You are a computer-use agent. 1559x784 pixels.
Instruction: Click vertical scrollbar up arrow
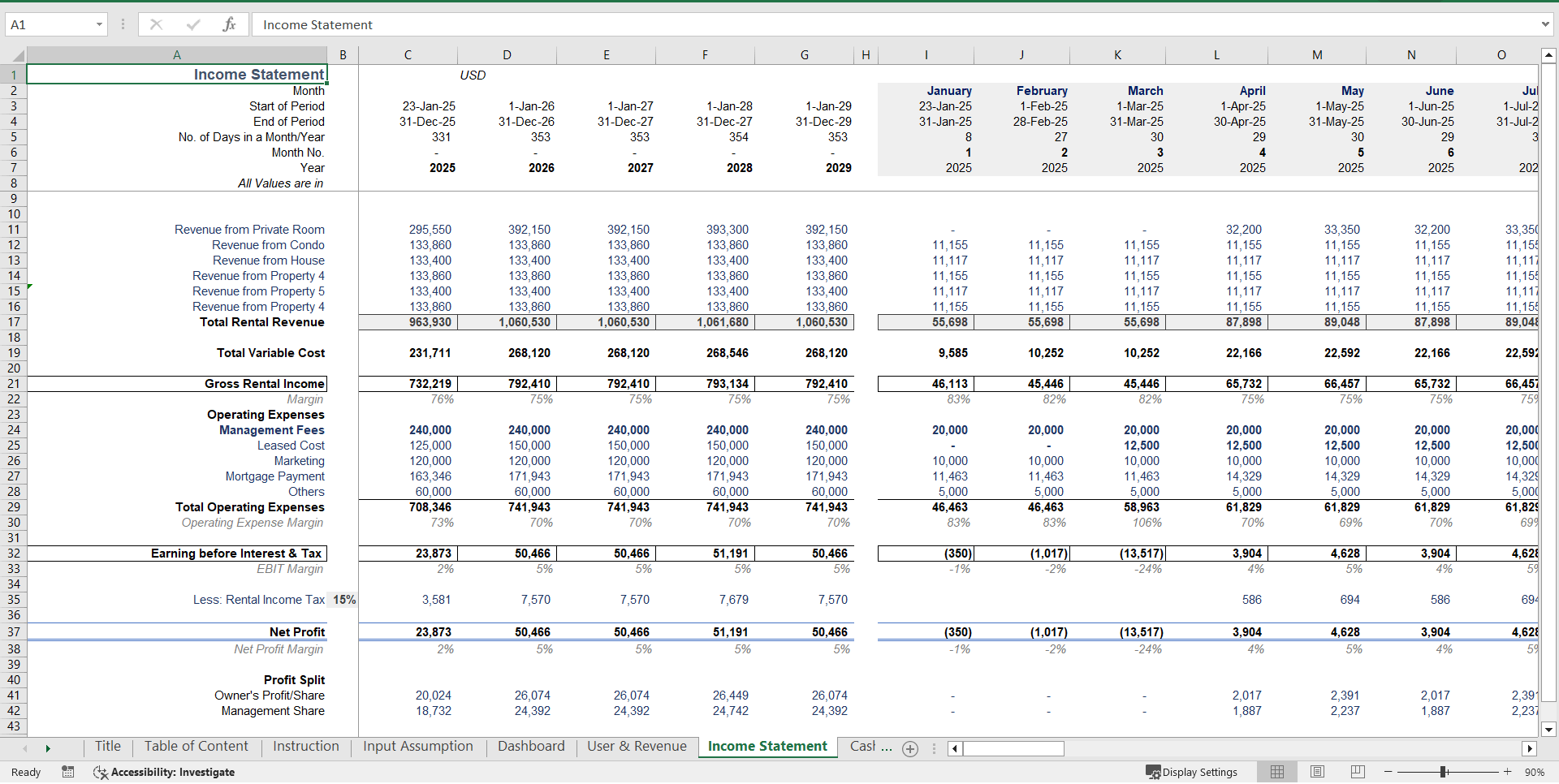click(1548, 56)
